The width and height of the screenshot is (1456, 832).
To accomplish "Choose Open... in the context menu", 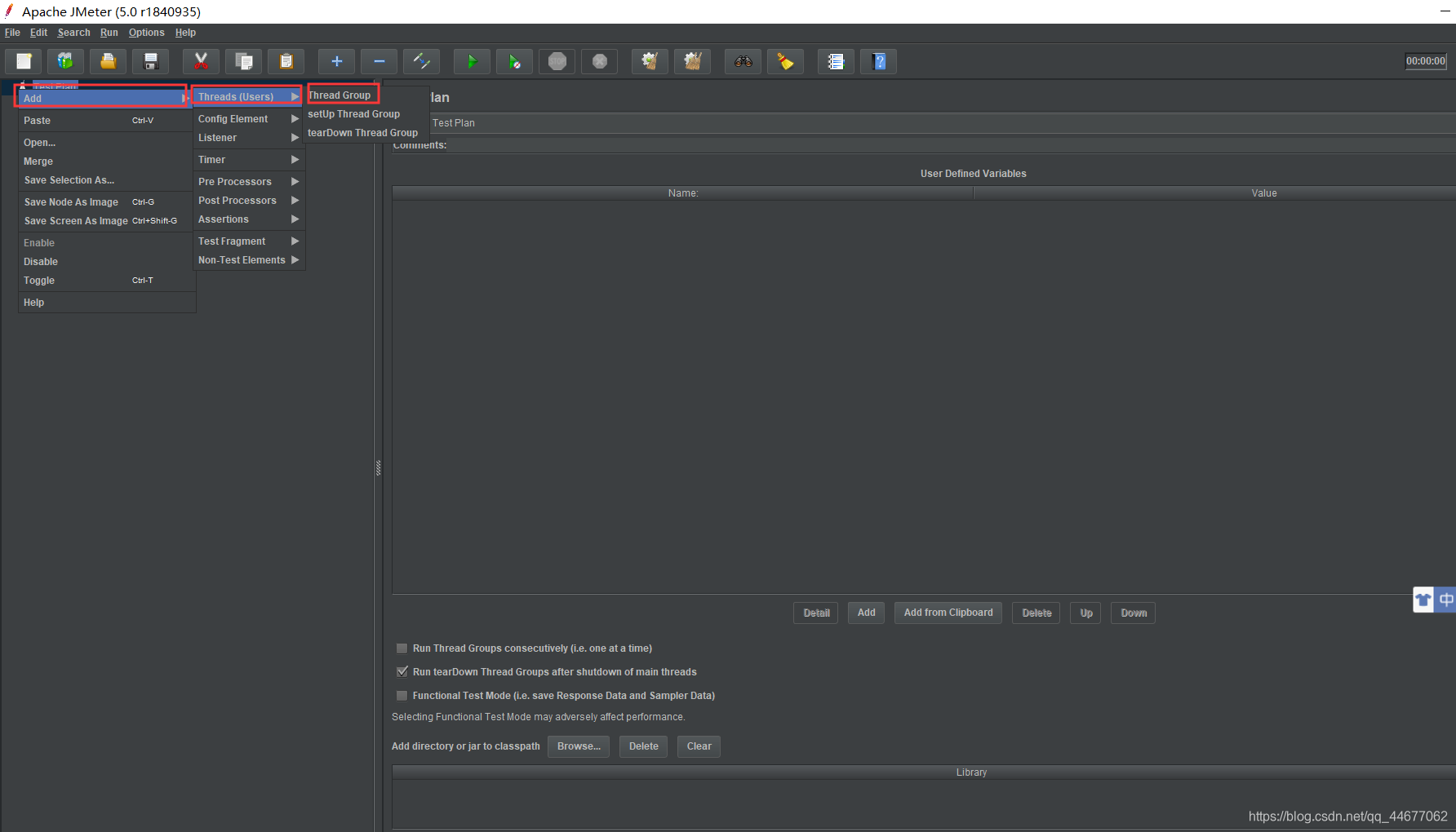I will coord(106,143).
